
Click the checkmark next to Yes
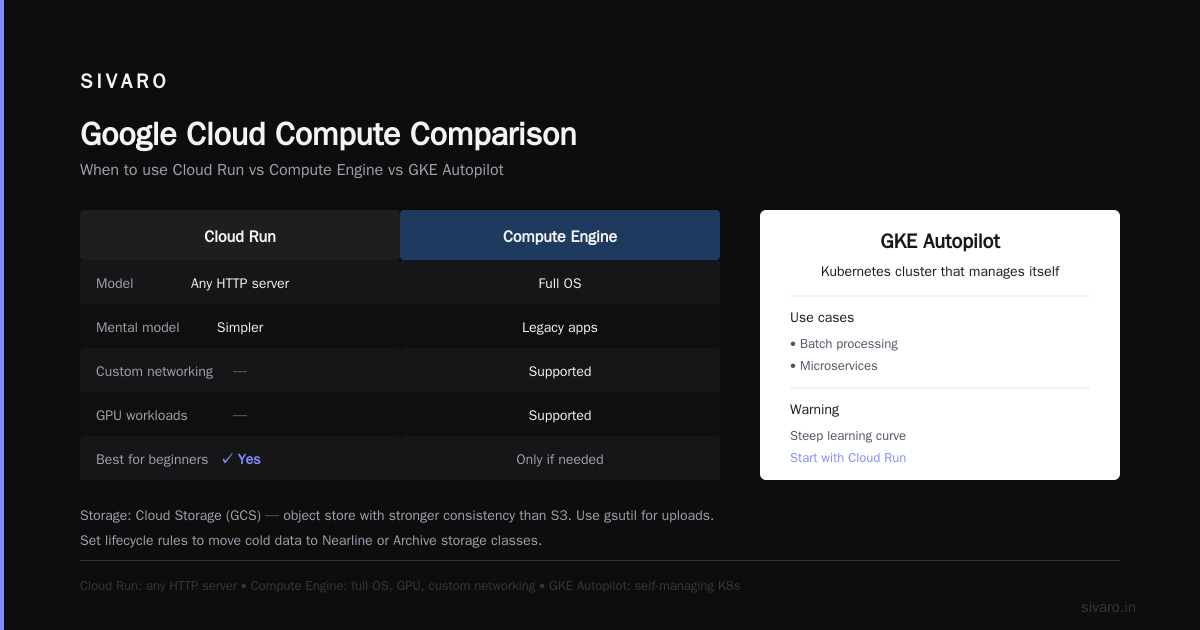pyautogui.click(x=227, y=459)
